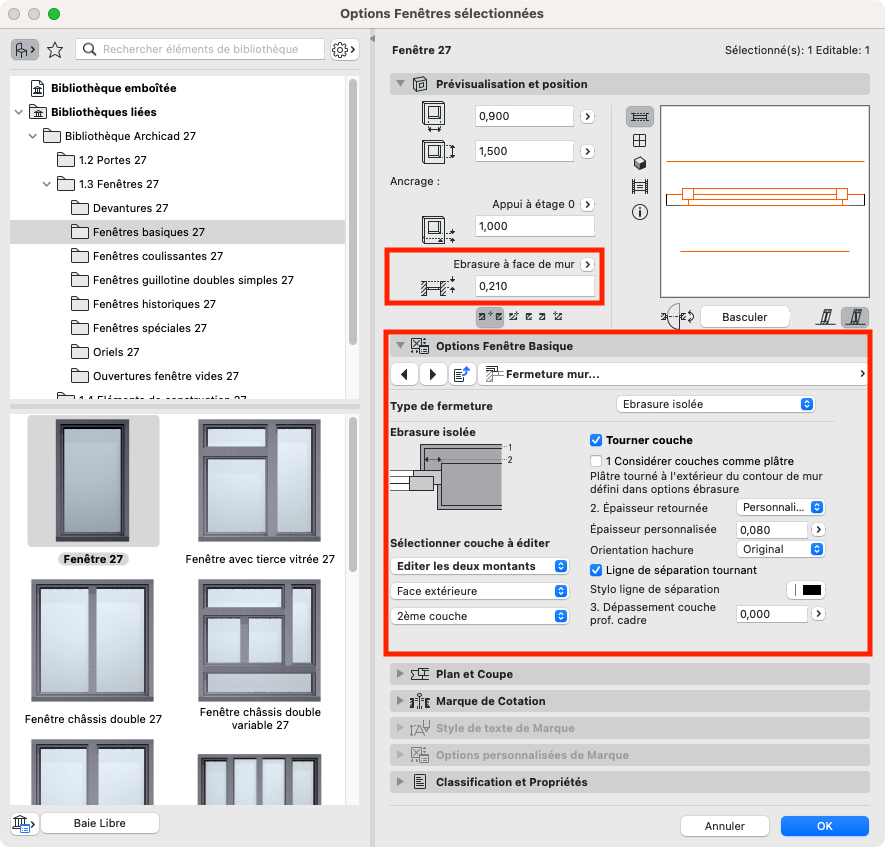Open the Orientation hachure dropdown
This screenshot has width=885, height=847.
coord(780,549)
